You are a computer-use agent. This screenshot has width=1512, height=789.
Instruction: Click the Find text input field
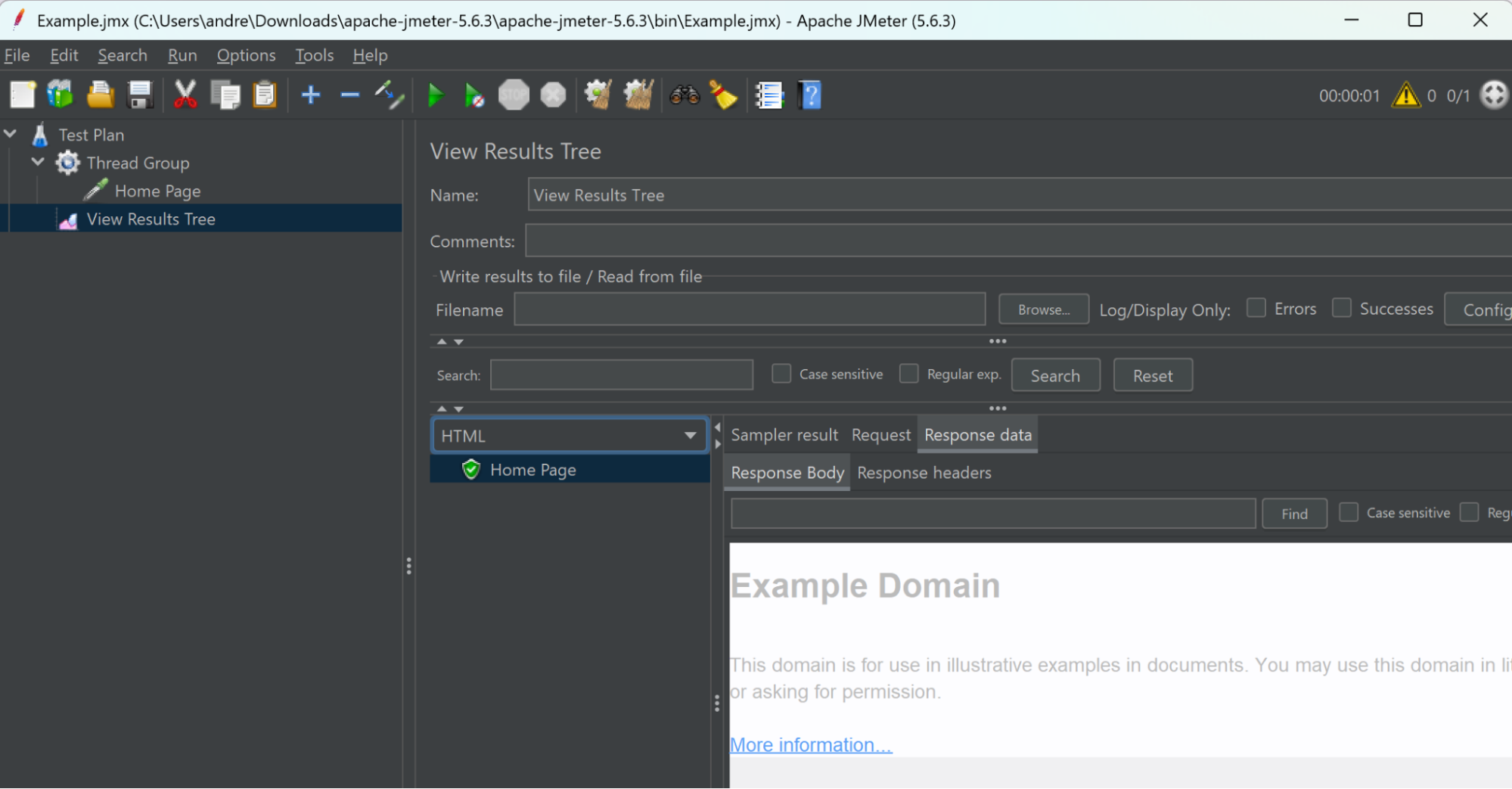pos(993,514)
